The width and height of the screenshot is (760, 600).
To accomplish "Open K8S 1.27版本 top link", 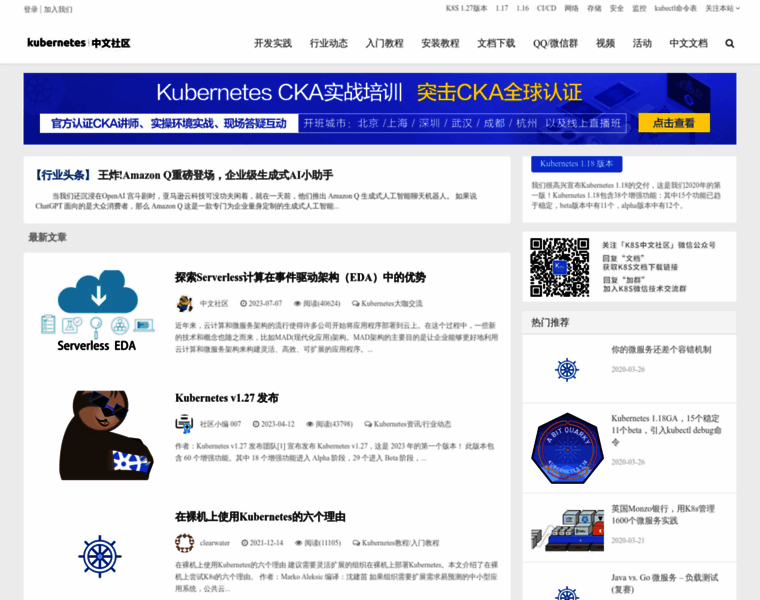I will 466,8.
